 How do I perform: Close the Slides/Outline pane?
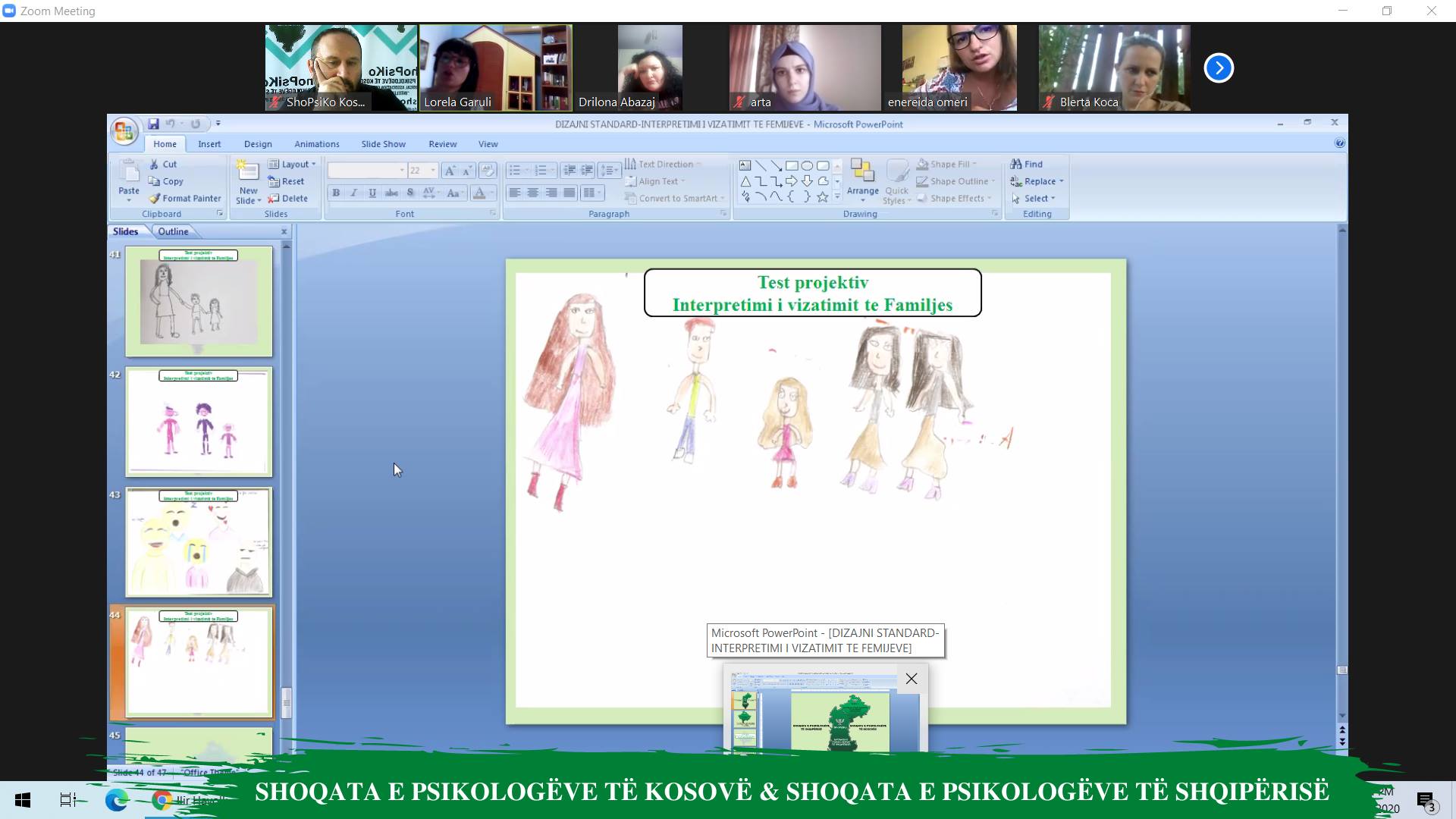[x=284, y=231]
